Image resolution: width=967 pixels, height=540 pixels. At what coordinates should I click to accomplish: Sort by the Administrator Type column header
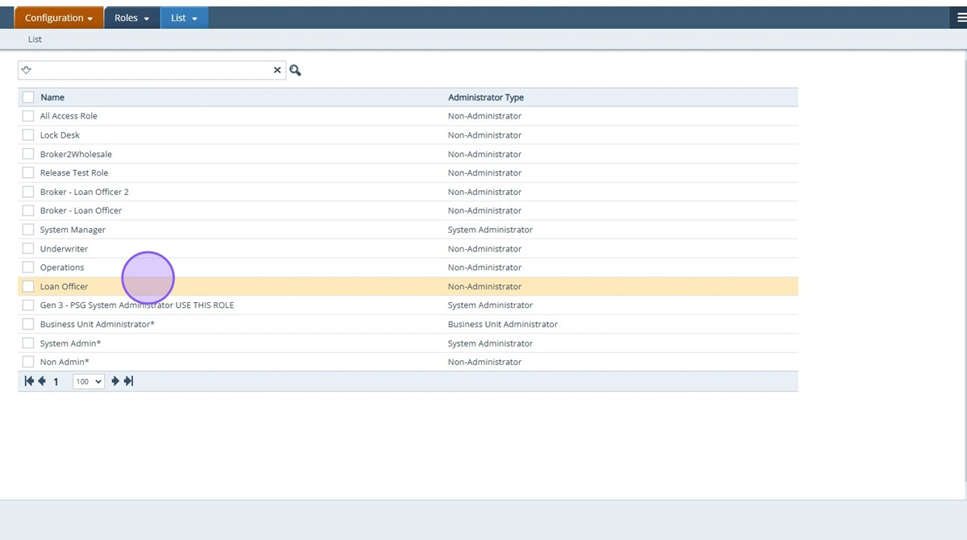tap(486, 98)
